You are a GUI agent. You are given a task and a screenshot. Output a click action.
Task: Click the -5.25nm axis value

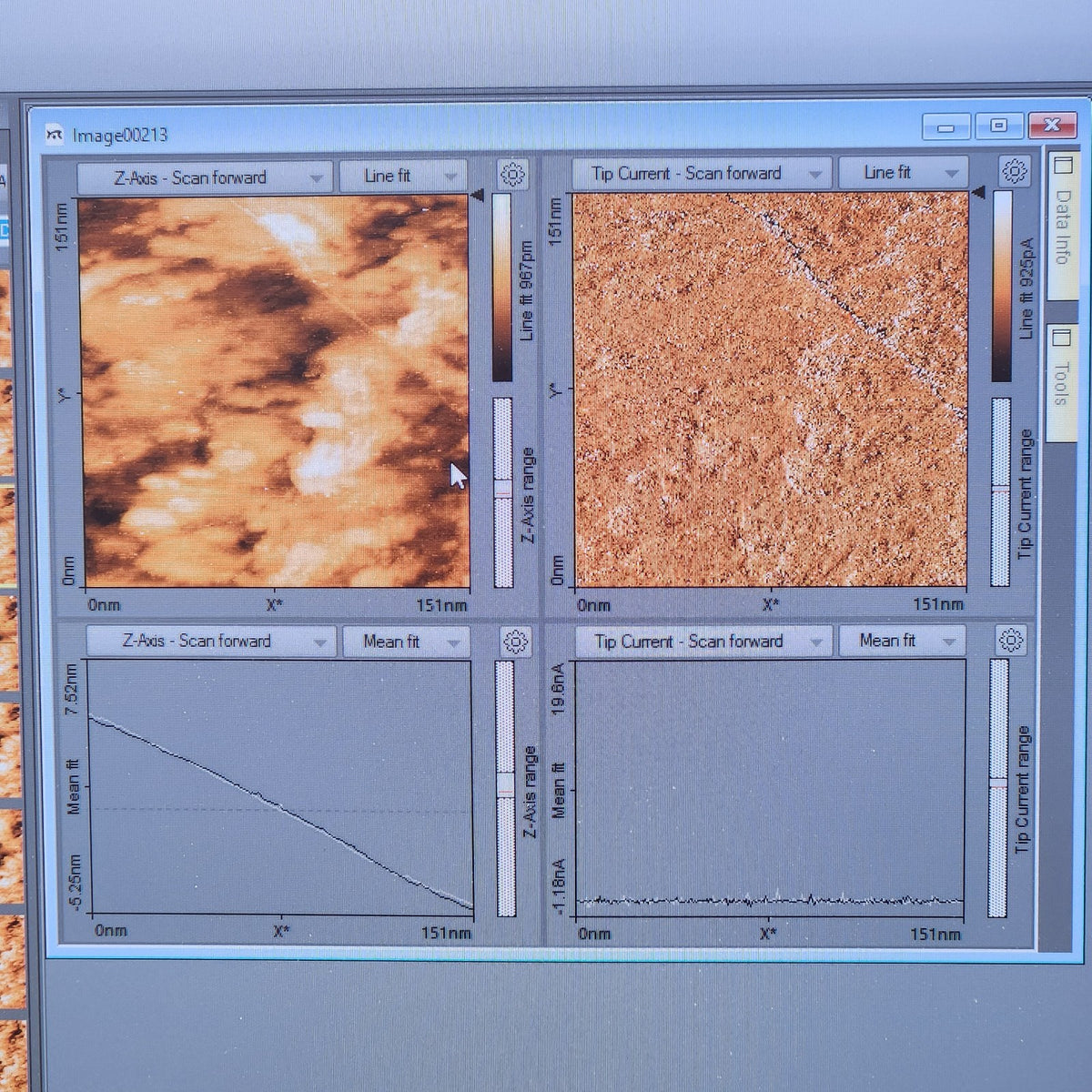75,884
